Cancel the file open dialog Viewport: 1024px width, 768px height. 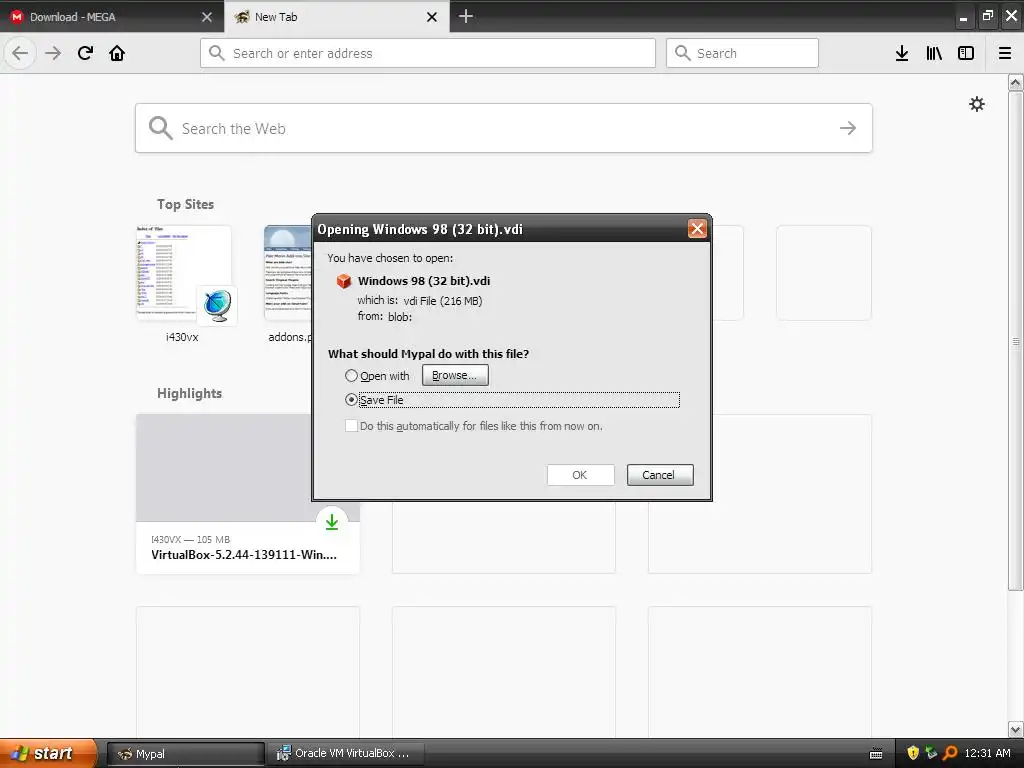click(660, 475)
